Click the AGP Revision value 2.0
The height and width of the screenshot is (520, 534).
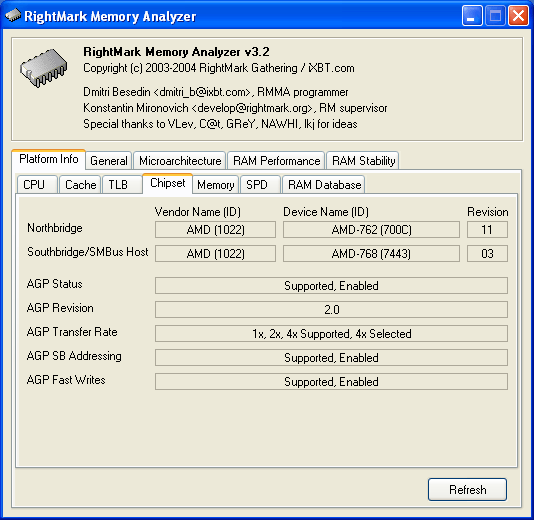click(331, 310)
